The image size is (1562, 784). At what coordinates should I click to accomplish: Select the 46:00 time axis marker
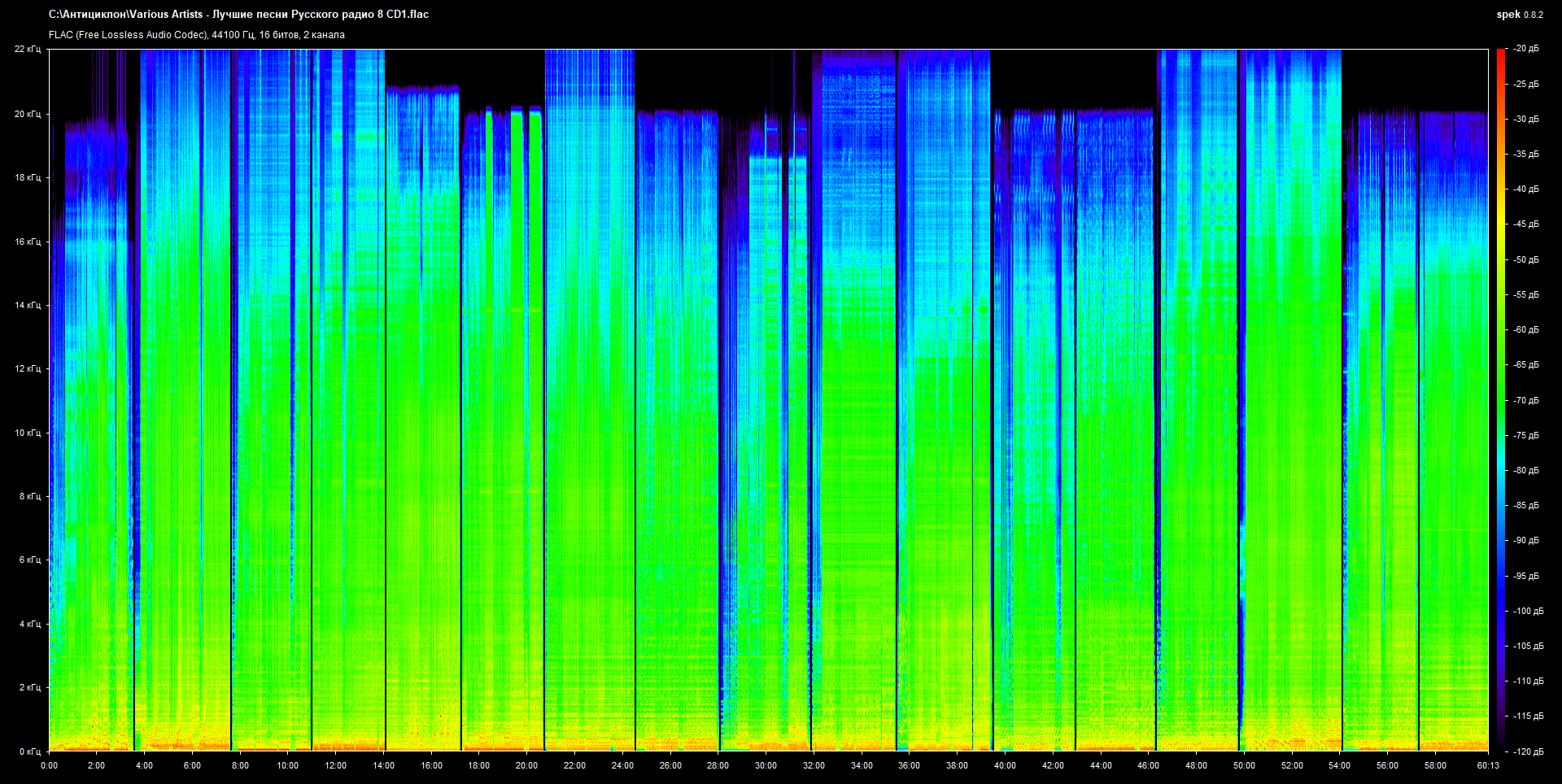click(1148, 765)
